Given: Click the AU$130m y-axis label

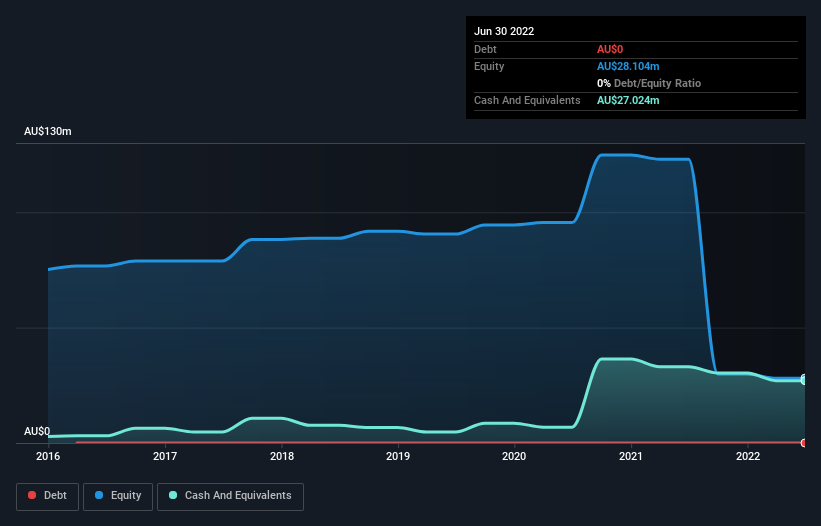Looking at the screenshot, I should [x=48, y=131].
